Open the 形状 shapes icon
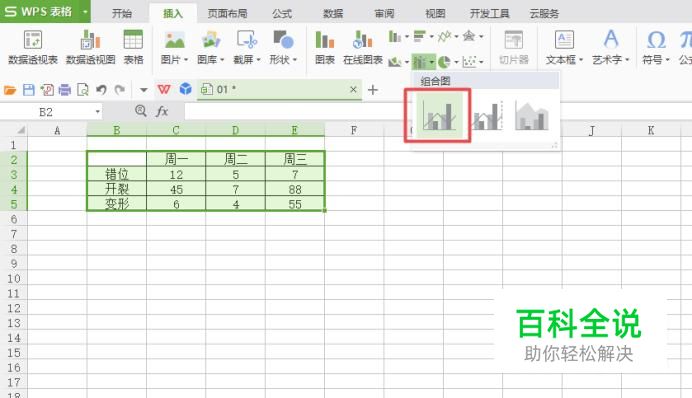This screenshot has width=692, height=398. [283, 40]
